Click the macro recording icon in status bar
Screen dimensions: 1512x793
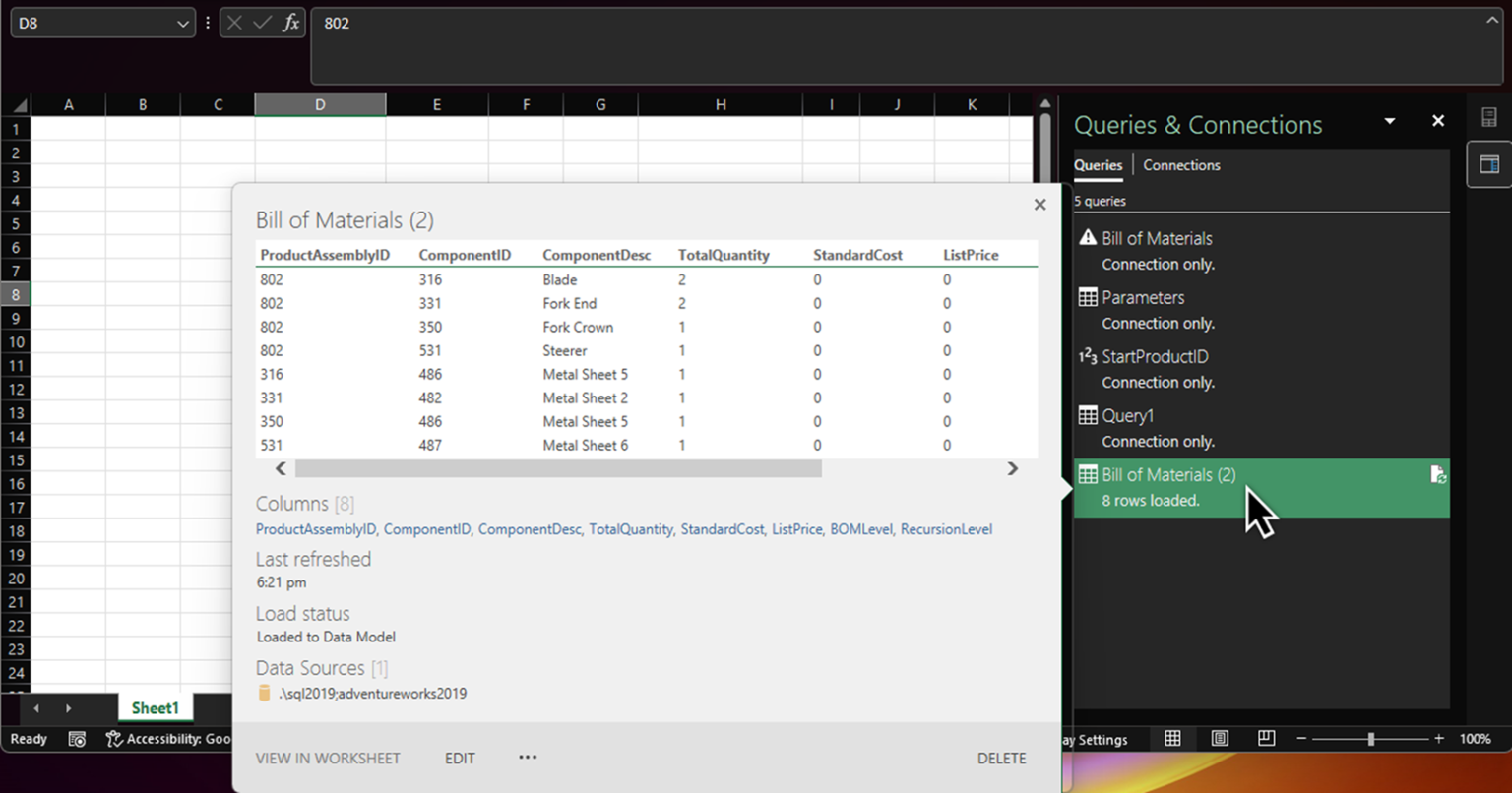[77, 739]
